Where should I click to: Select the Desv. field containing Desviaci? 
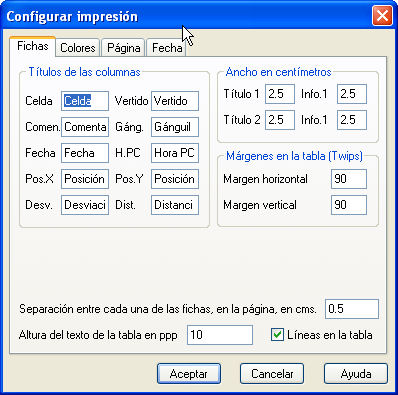click(x=85, y=205)
